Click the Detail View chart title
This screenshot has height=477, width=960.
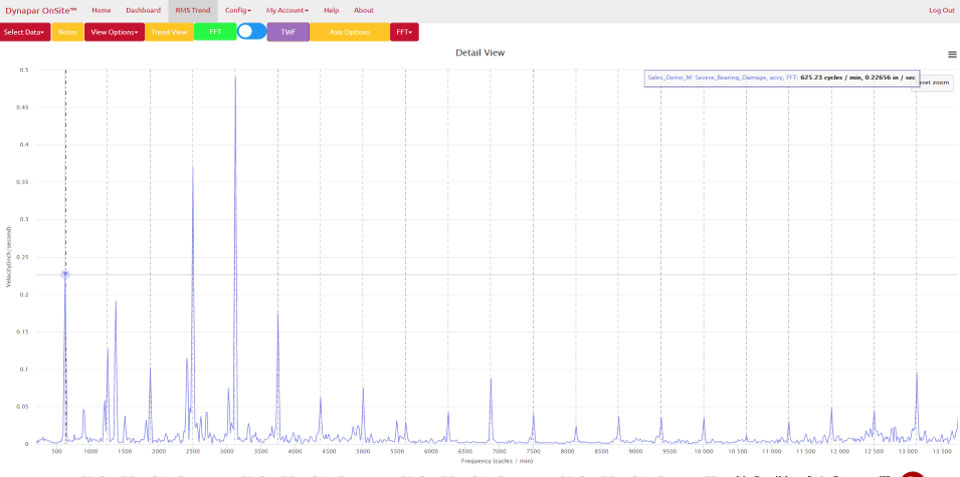point(480,53)
